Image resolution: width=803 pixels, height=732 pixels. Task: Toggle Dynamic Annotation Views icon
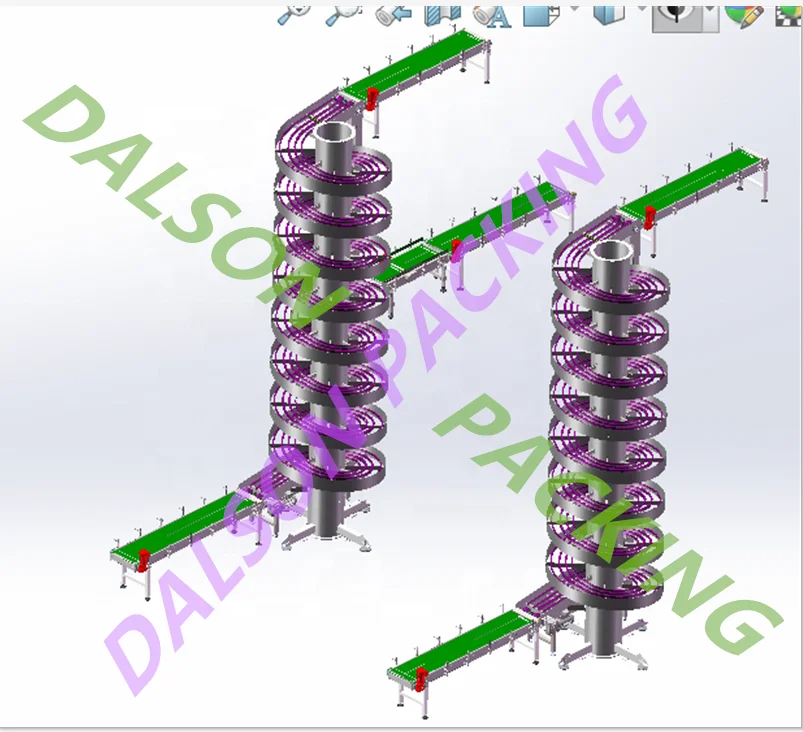(x=492, y=16)
